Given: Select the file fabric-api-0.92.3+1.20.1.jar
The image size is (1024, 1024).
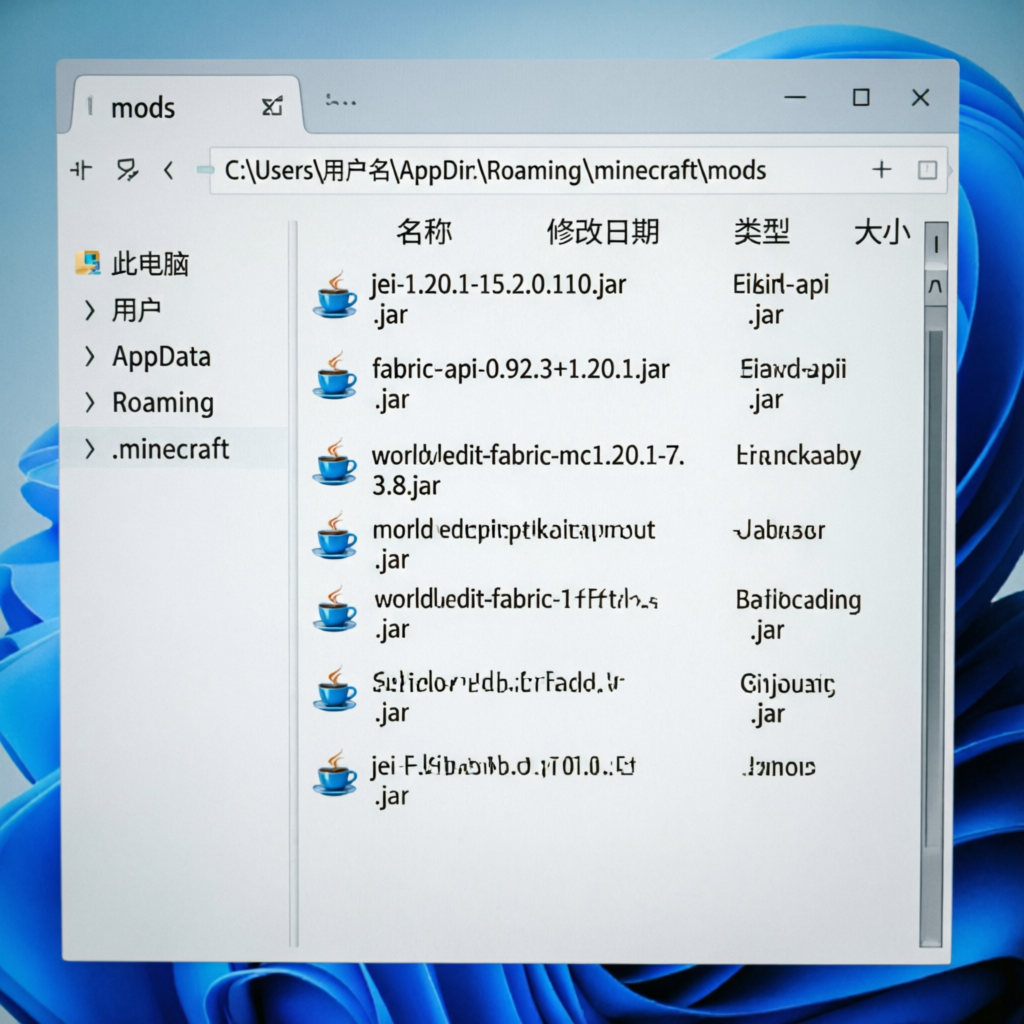Looking at the screenshot, I should coord(520,384).
